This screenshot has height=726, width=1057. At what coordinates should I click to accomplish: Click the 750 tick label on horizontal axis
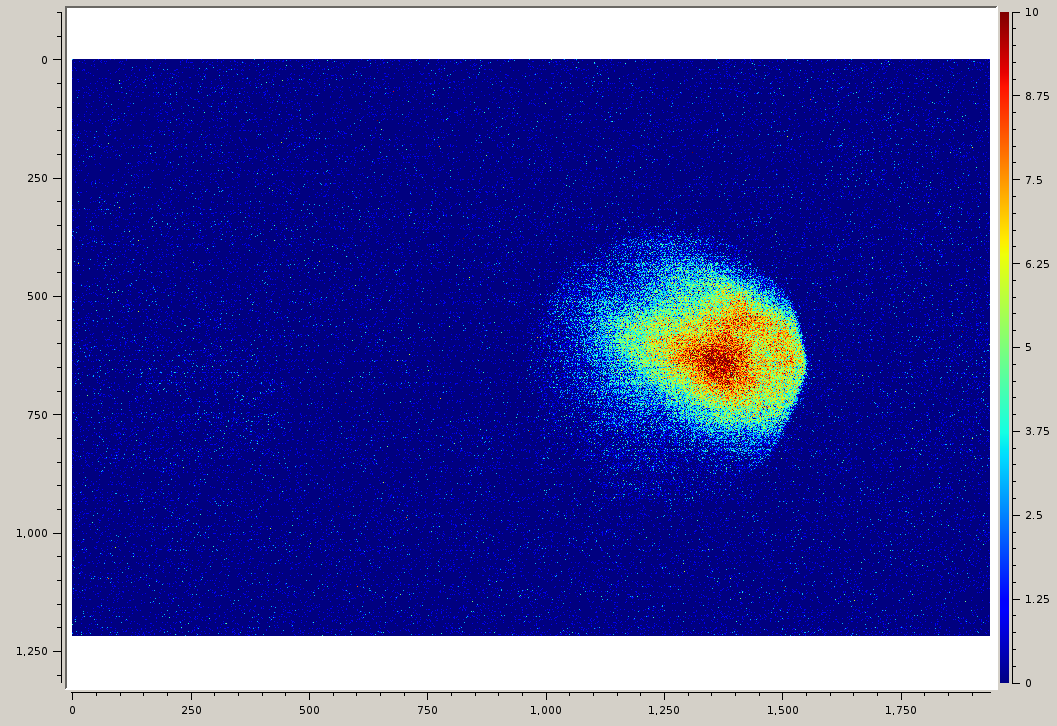(x=427, y=710)
